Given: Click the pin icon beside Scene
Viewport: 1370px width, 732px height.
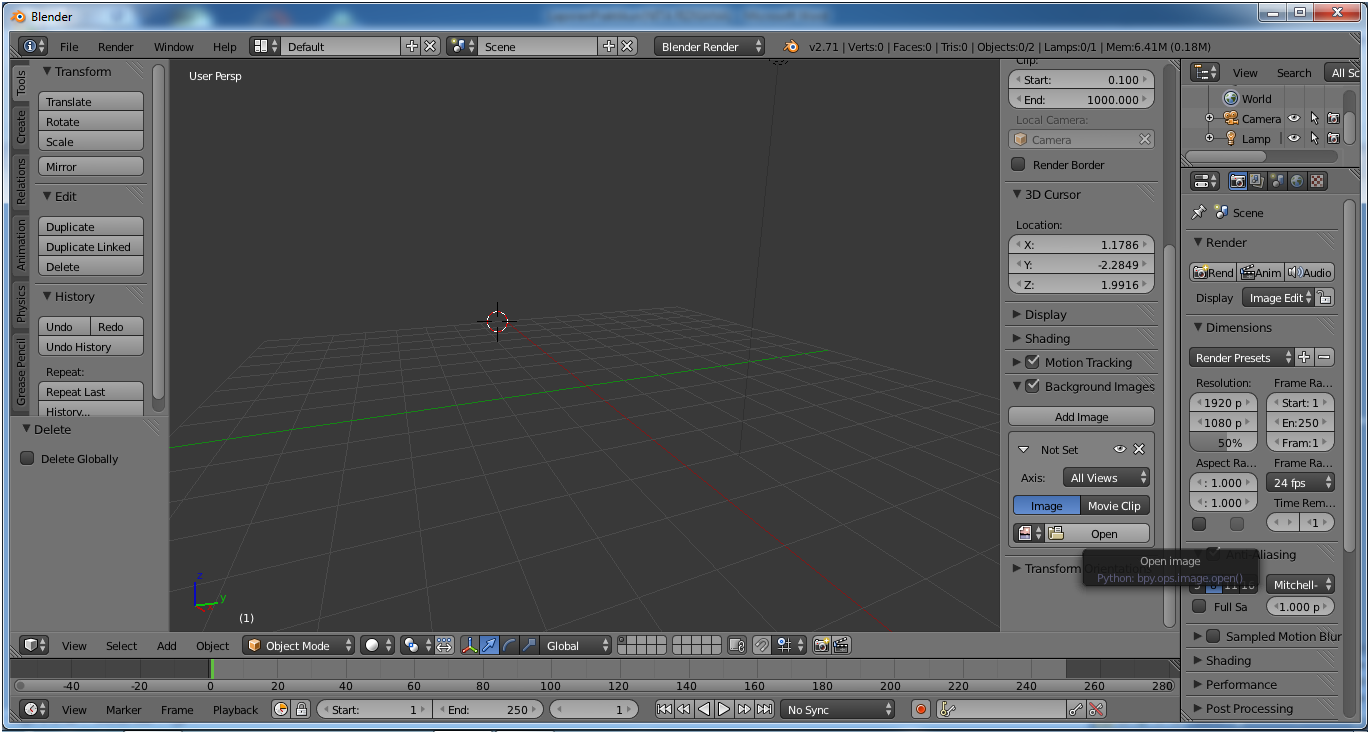Looking at the screenshot, I should coord(1199,213).
